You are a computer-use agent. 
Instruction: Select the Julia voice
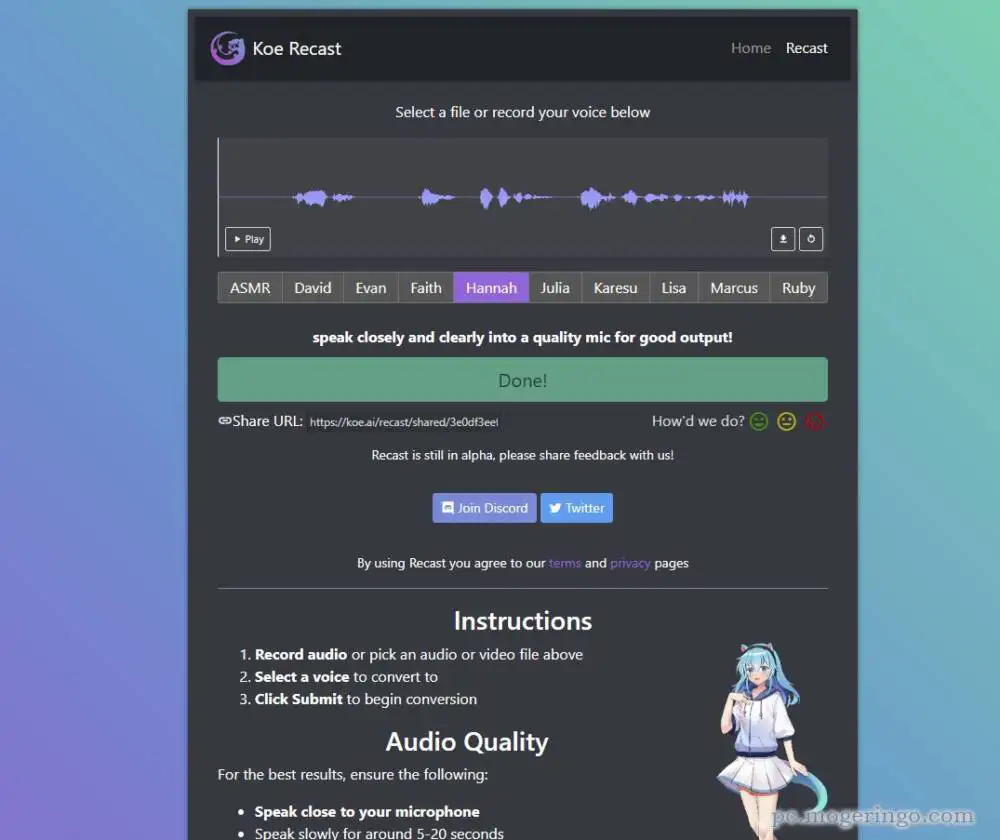click(x=555, y=288)
